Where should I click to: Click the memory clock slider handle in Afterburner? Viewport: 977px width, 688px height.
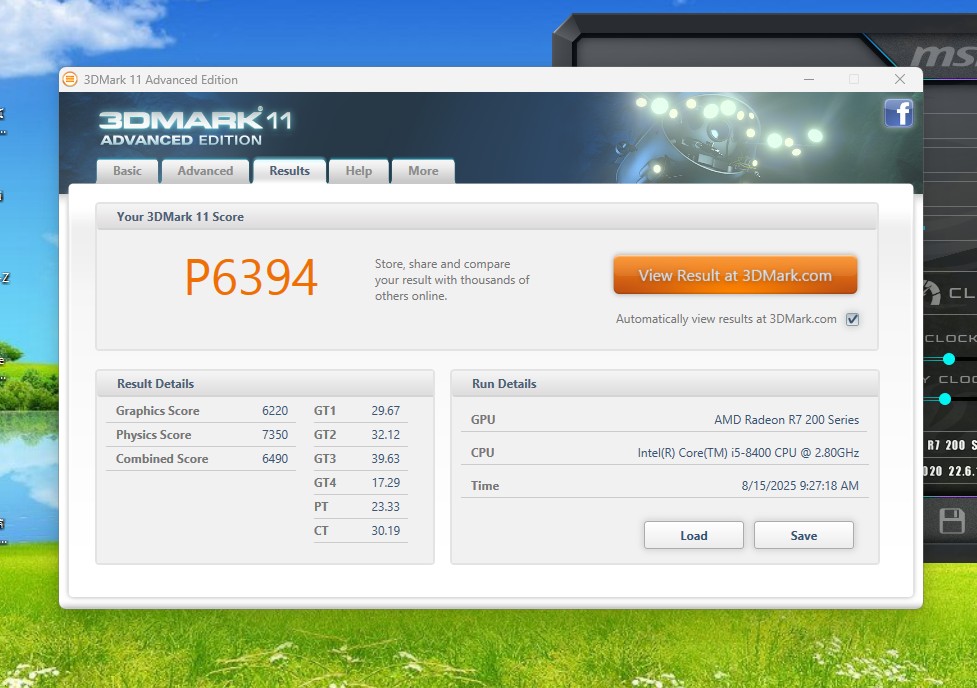coord(945,399)
